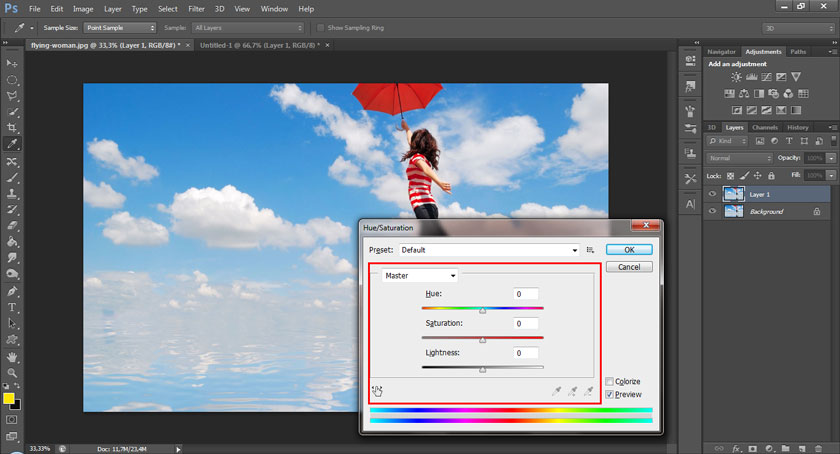
Task: Uncheck the Preview checkbox
Action: pyautogui.click(x=610, y=395)
